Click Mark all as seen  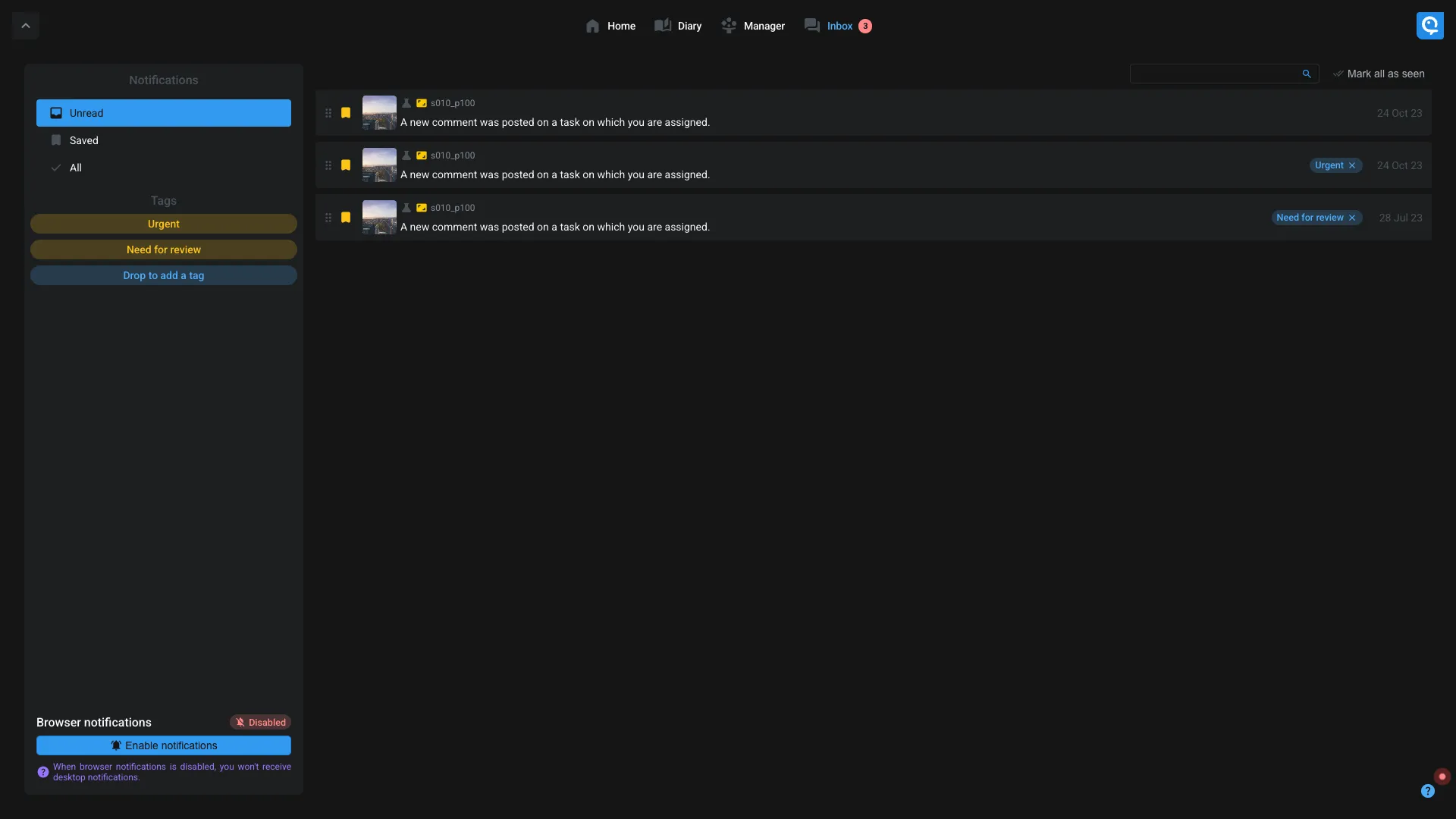[1379, 74]
